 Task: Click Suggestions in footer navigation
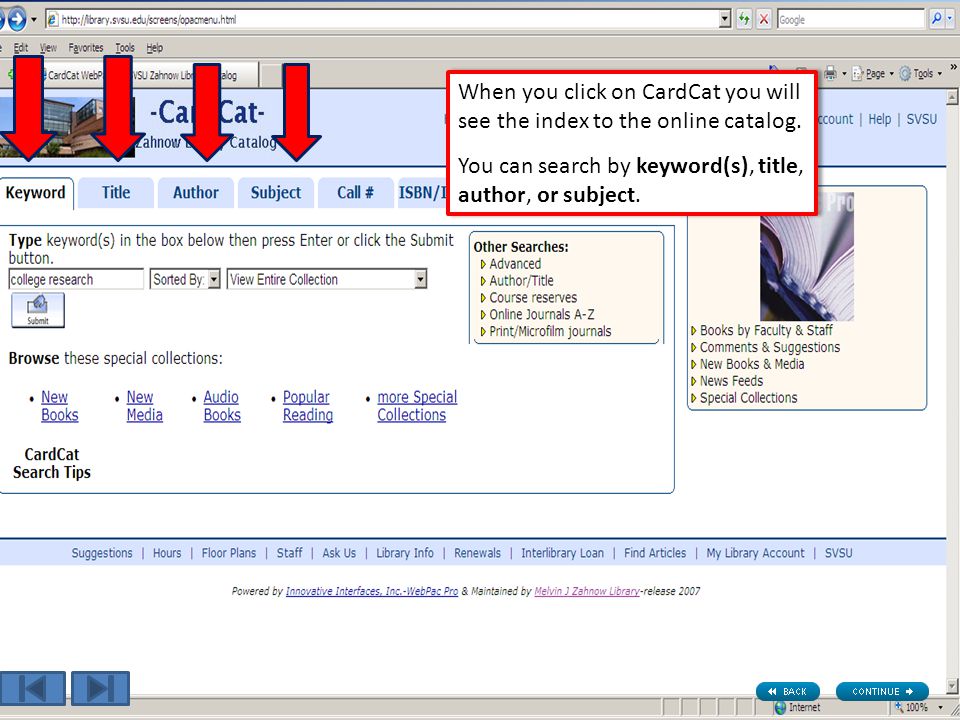pyautogui.click(x=102, y=553)
